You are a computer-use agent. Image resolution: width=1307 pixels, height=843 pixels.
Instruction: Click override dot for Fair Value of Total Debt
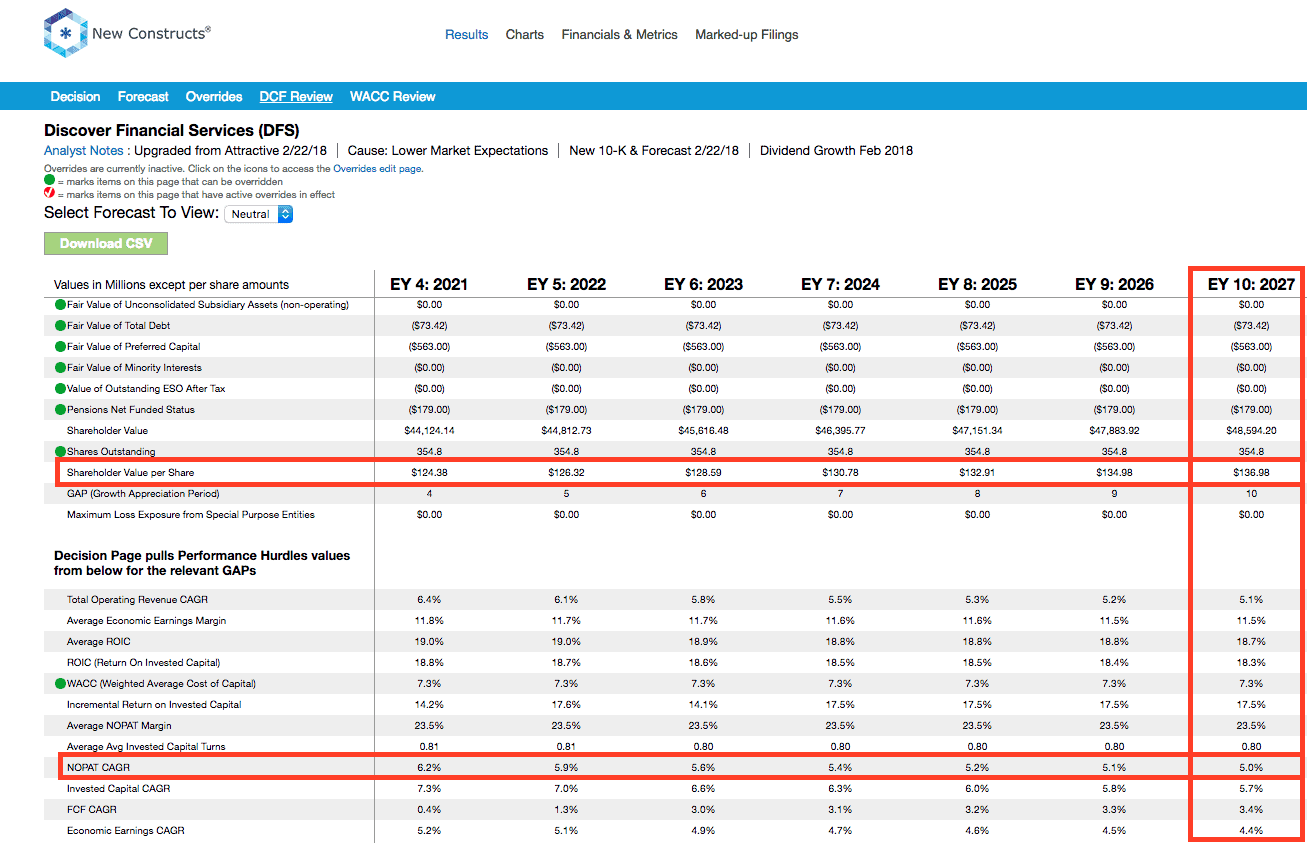[60, 326]
